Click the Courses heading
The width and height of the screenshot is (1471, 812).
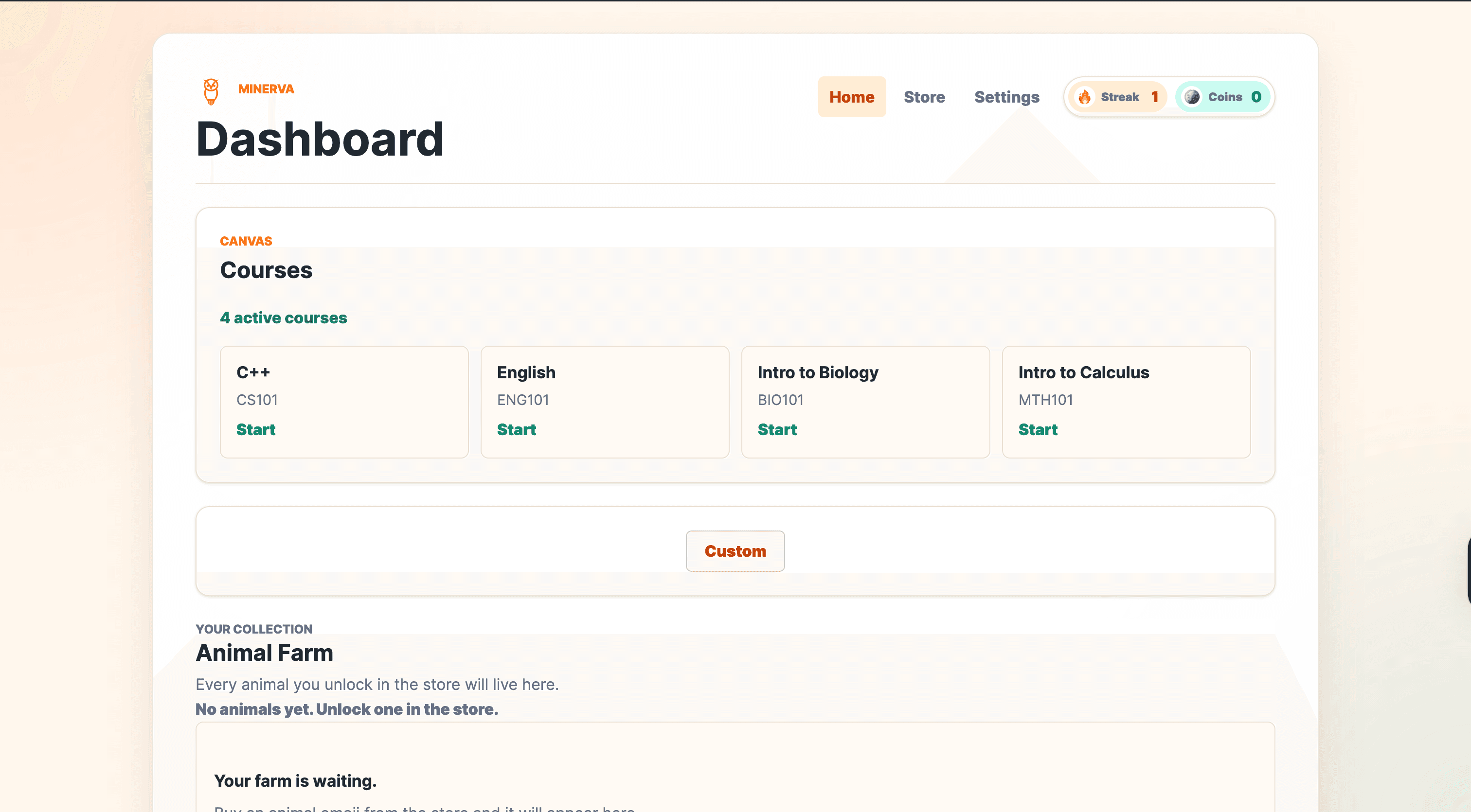(x=266, y=270)
